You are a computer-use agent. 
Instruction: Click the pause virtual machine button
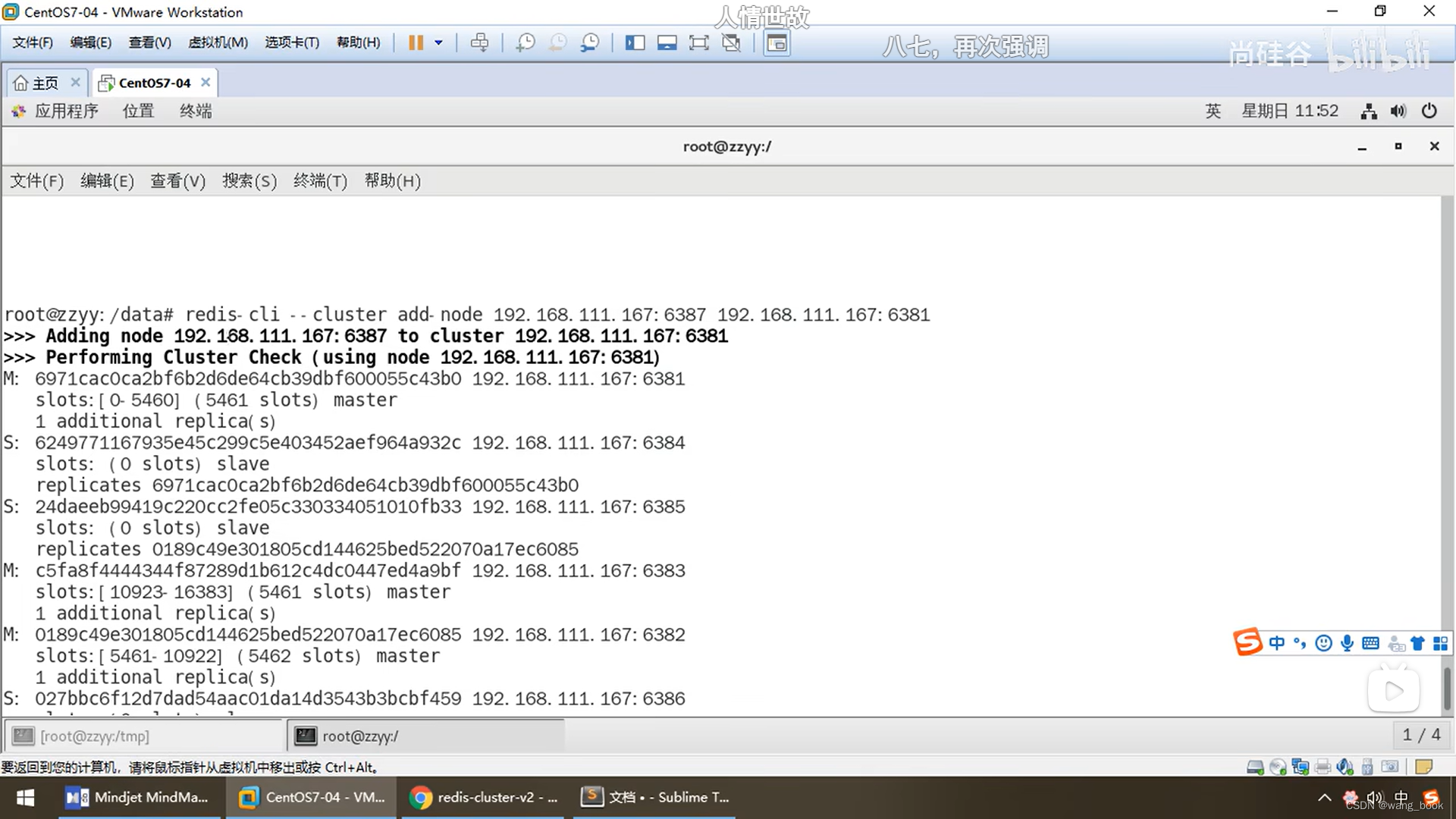(416, 42)
